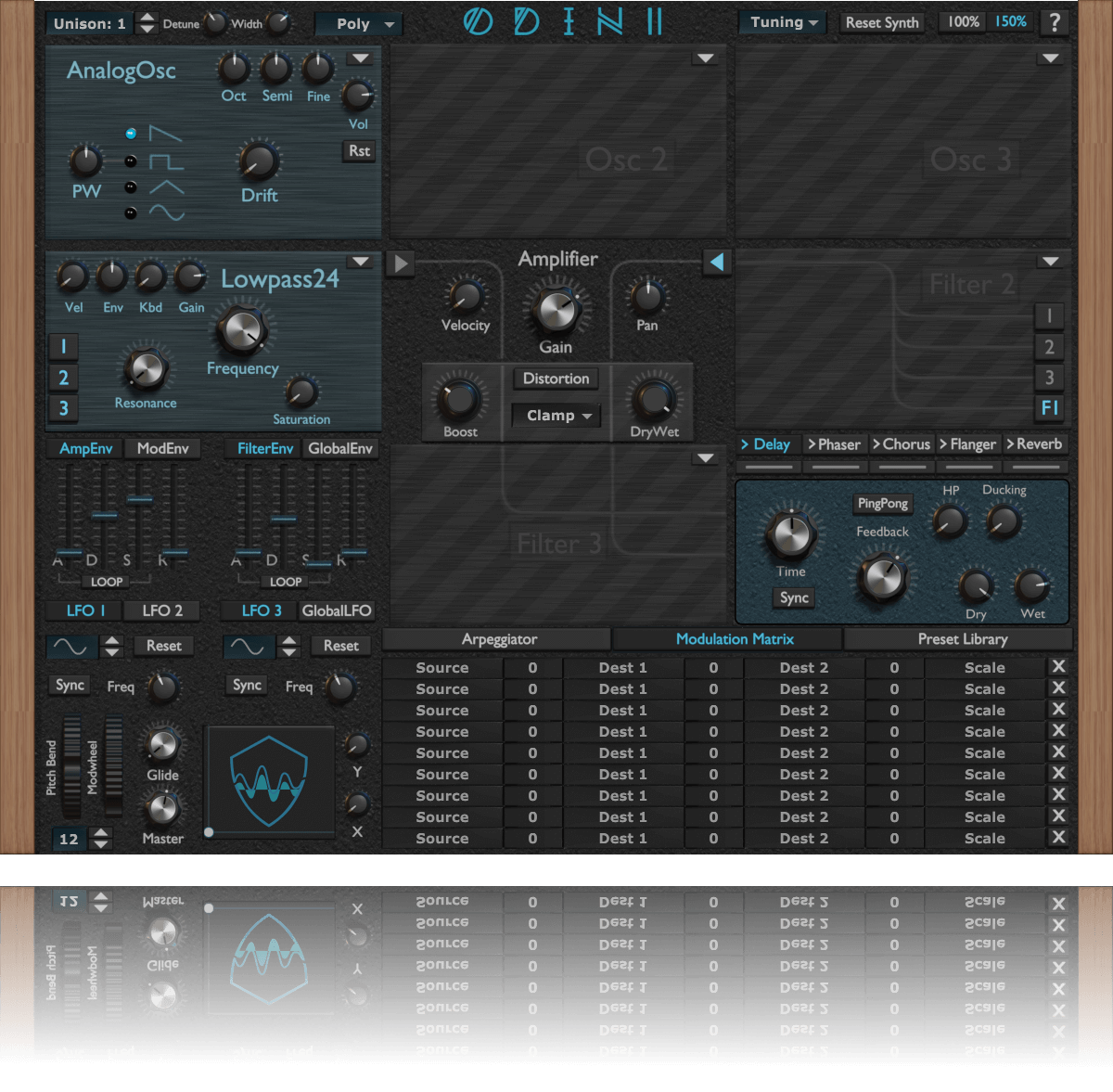Click the gray right-pointing arrow beside Amplifier

point(401,263)
